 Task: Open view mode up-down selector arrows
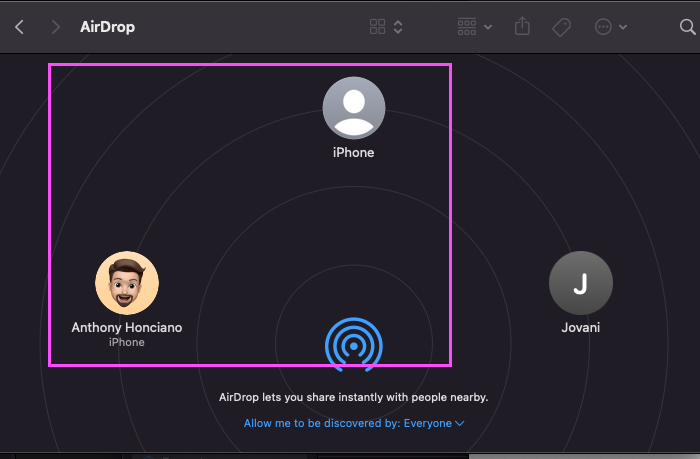[x=398, y=27]
